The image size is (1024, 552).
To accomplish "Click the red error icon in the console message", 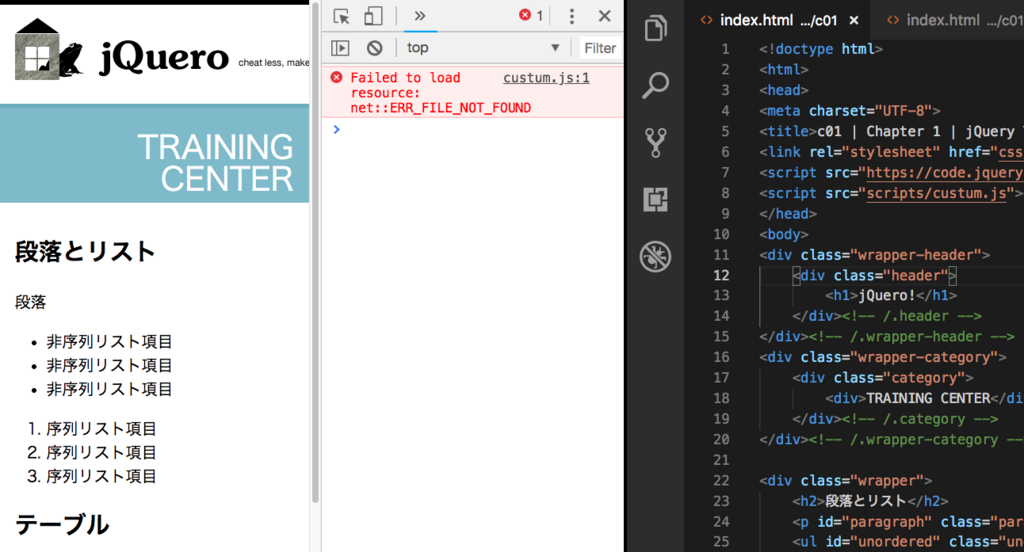I will tap(336, 78).
